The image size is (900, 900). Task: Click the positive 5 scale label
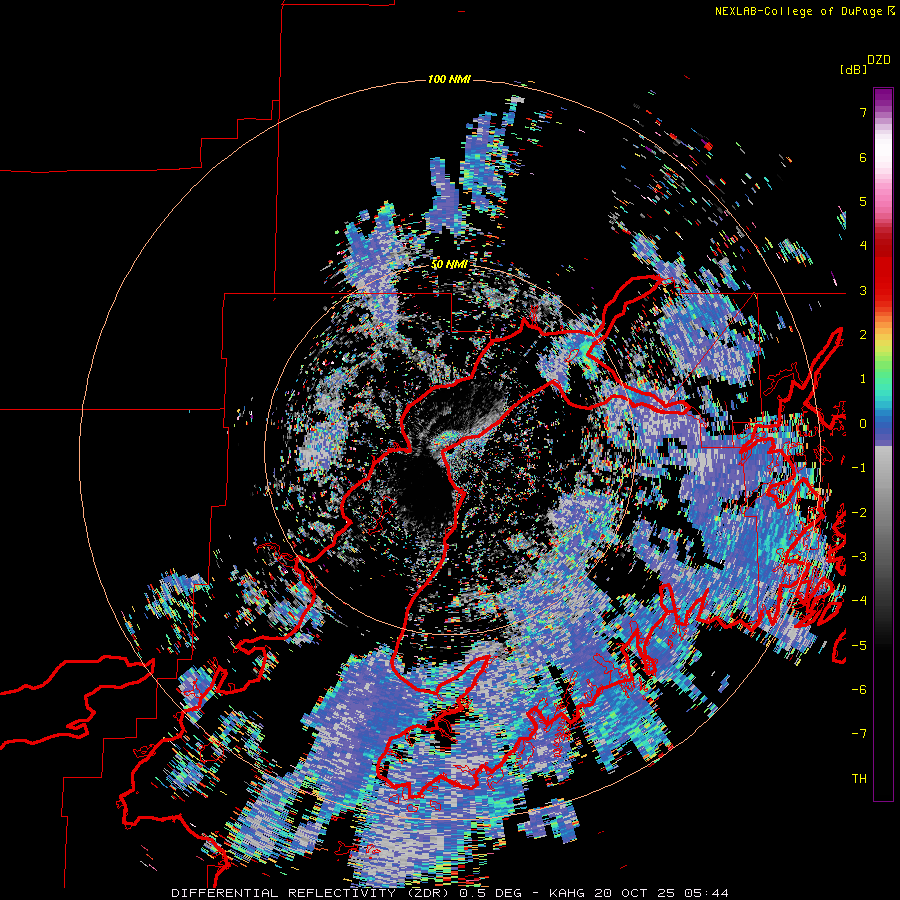[863, 201]
